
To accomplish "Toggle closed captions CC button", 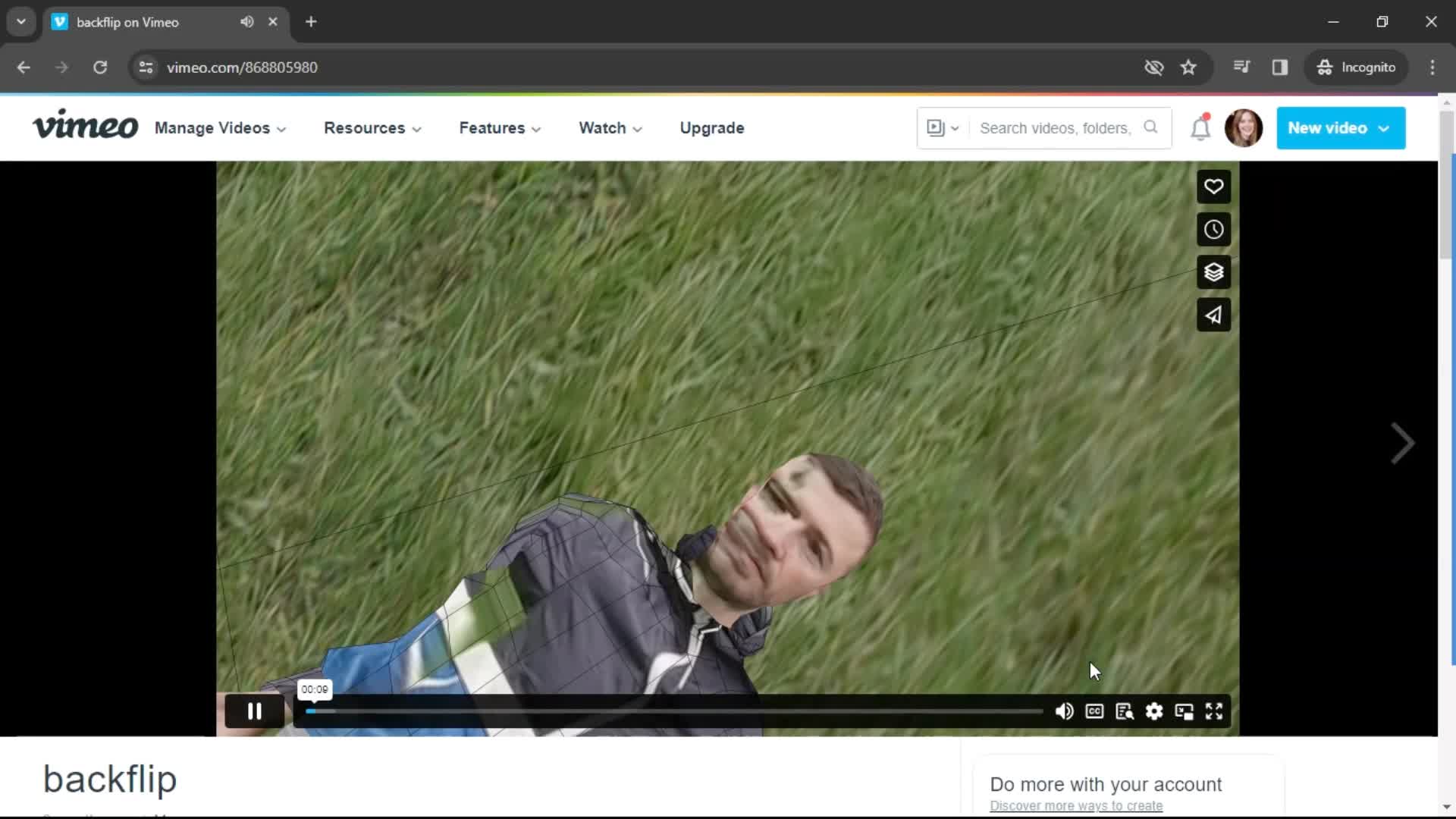I will click(1094, 711).
